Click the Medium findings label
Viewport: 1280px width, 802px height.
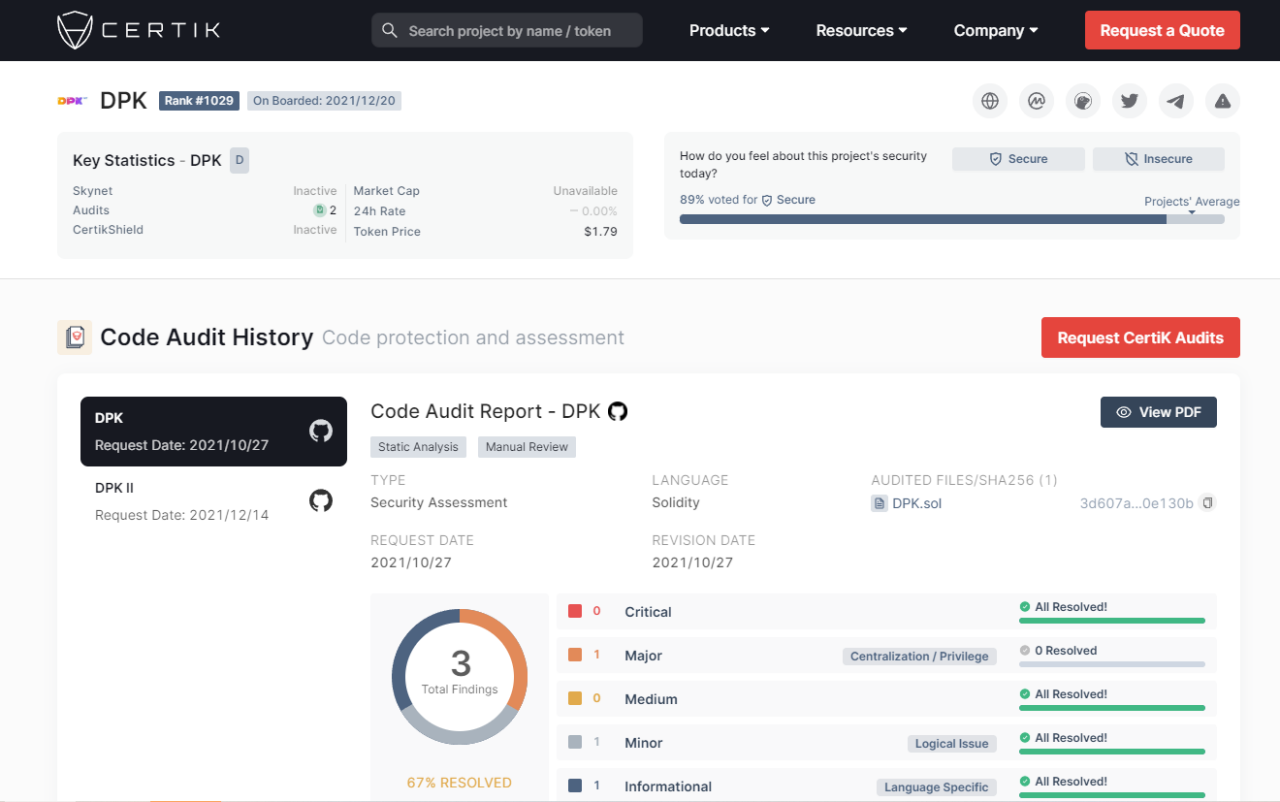coord(651,699)
